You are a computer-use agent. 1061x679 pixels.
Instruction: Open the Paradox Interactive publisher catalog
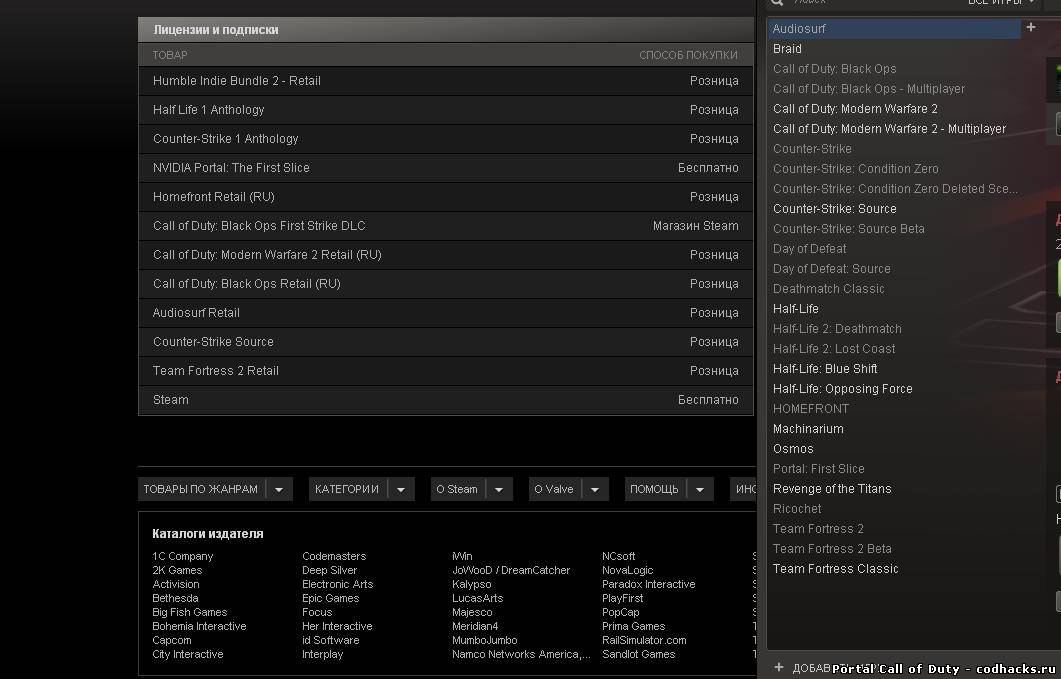649,584
